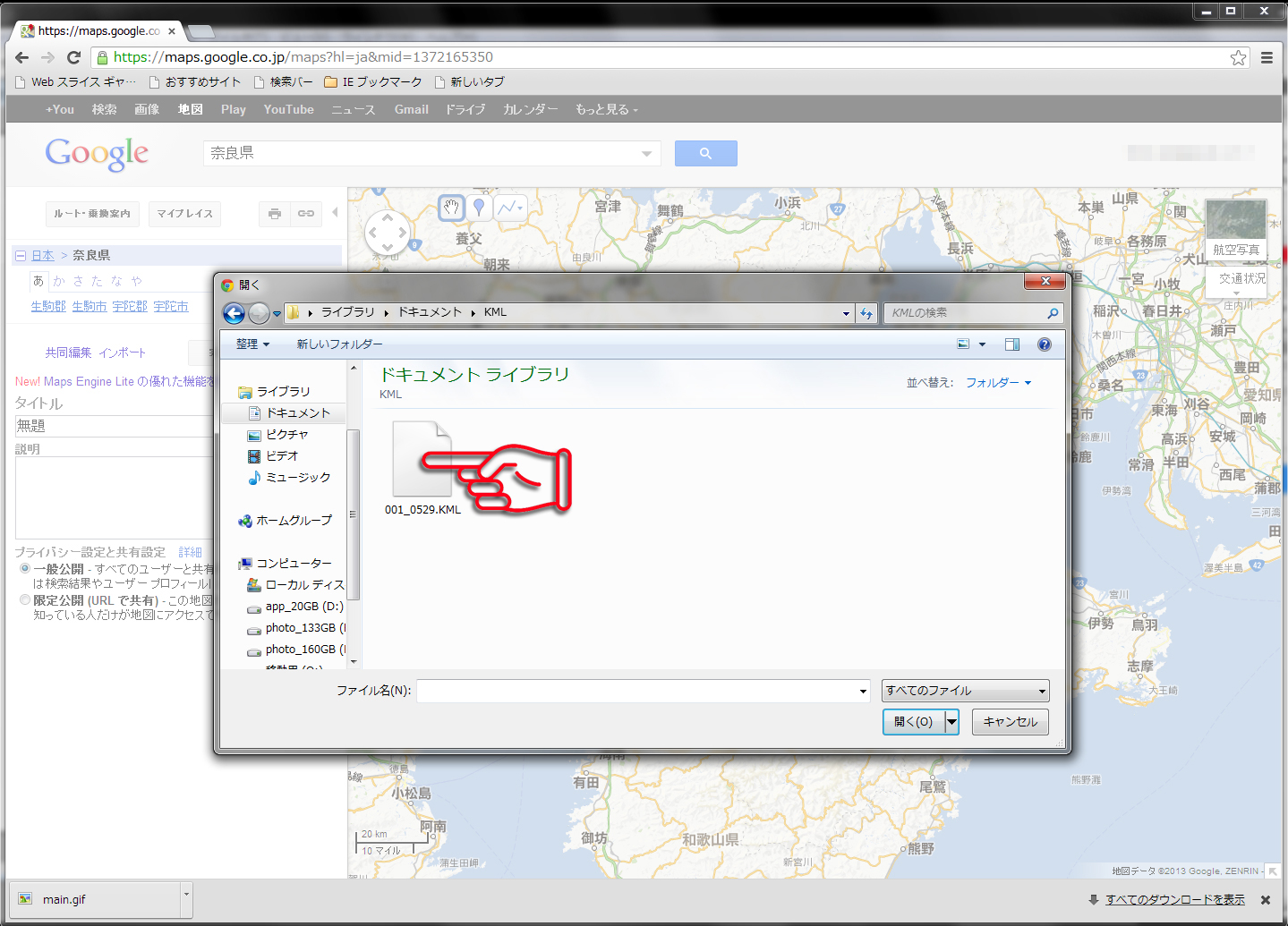Click the map pan navigation control

pyautogui.click(x=388, y=232)
